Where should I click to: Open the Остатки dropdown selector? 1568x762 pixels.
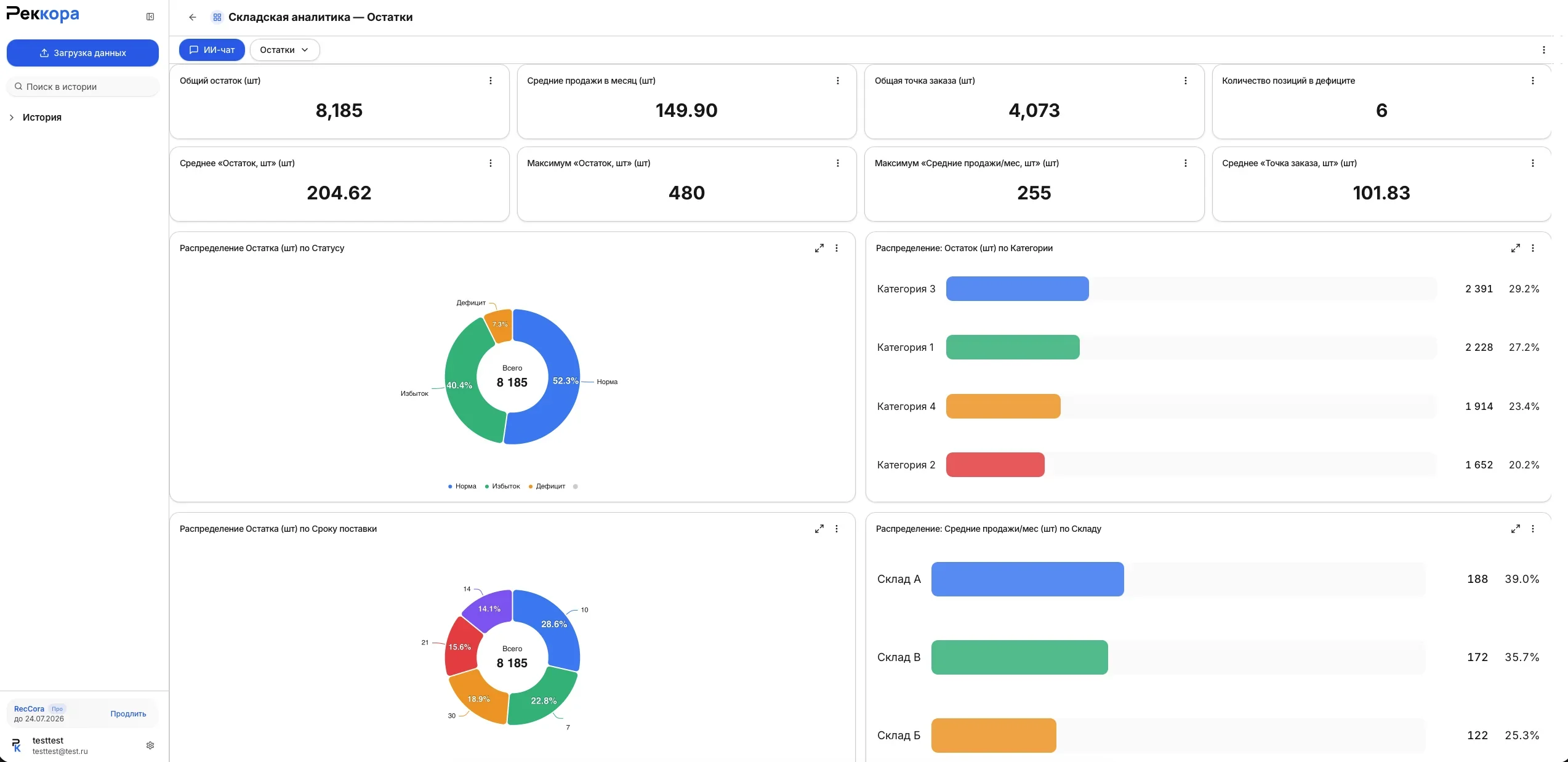click(x=284, y=50)
